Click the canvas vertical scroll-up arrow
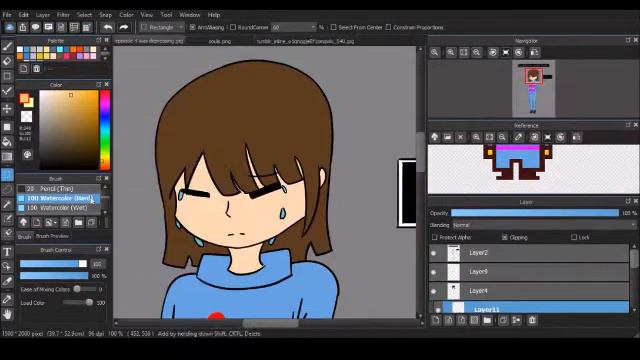 [x=420, y=49]
